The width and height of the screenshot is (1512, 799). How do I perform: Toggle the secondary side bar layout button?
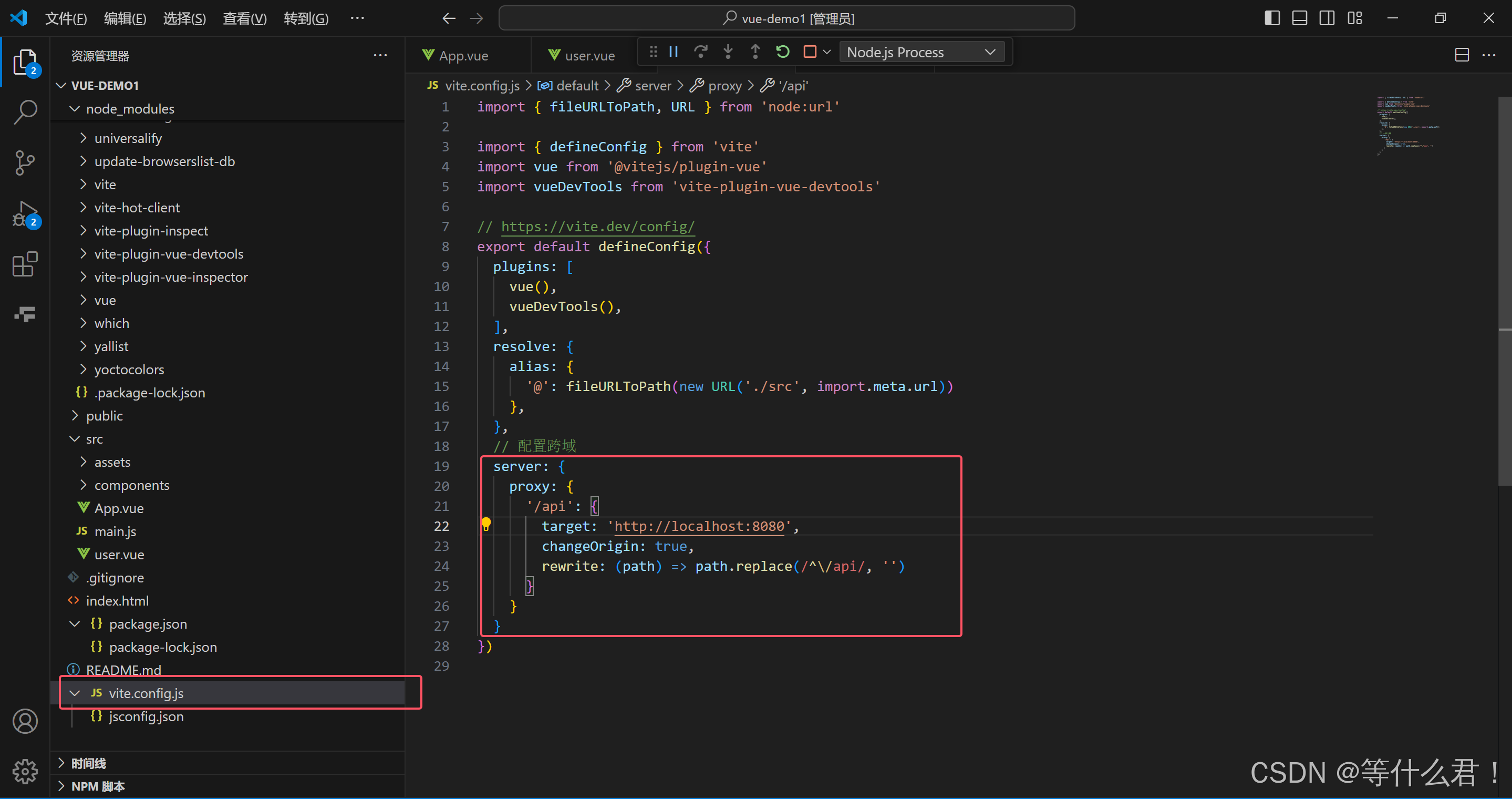(x=1327, y=18)
